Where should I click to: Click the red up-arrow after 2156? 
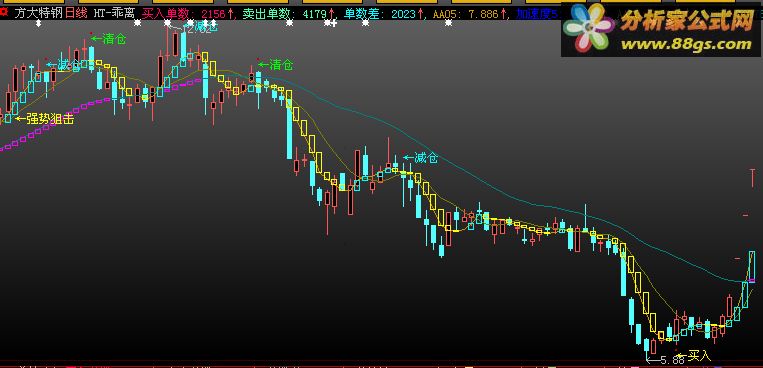point(231,14)
